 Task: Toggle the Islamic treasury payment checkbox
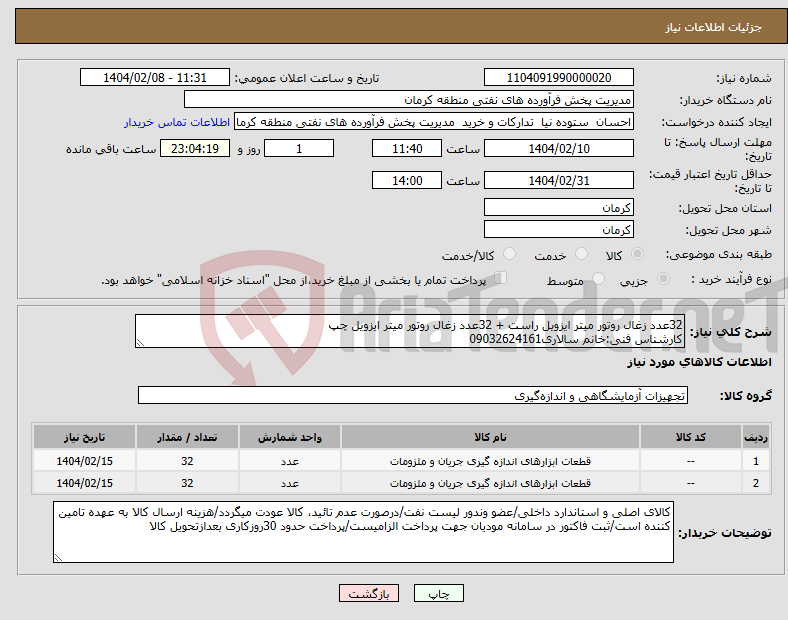coord(500,278)
